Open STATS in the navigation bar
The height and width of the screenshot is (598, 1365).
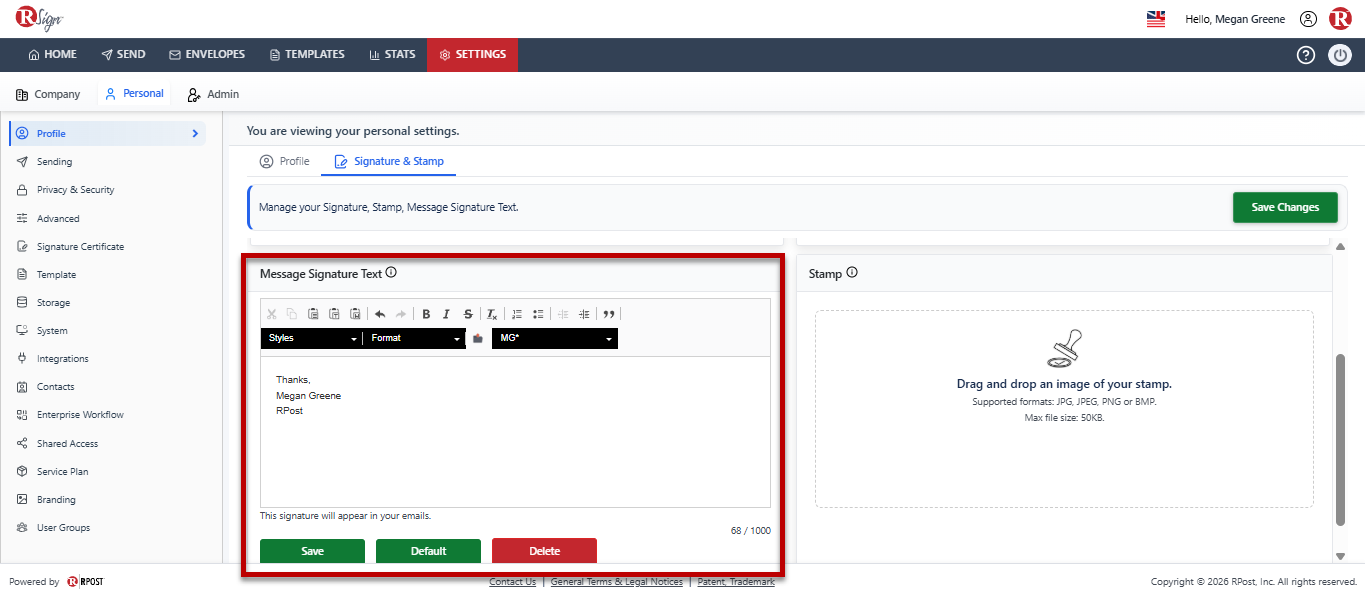392,54
